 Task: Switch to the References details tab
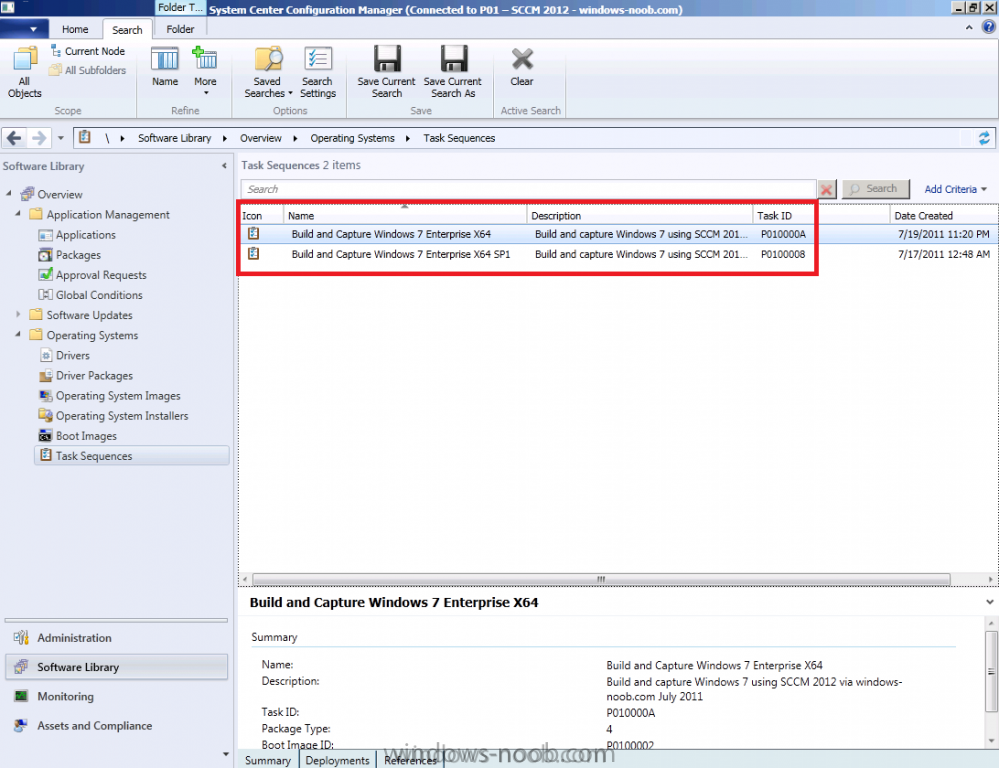[410, 760]
